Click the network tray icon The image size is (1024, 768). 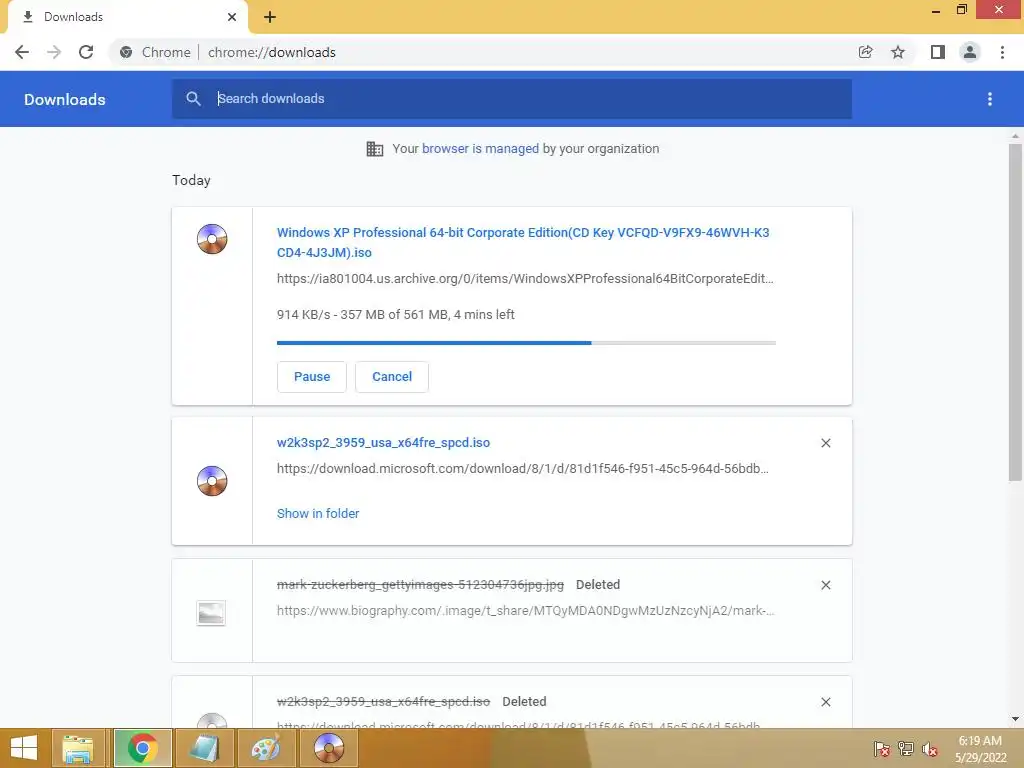coord(906,748)
